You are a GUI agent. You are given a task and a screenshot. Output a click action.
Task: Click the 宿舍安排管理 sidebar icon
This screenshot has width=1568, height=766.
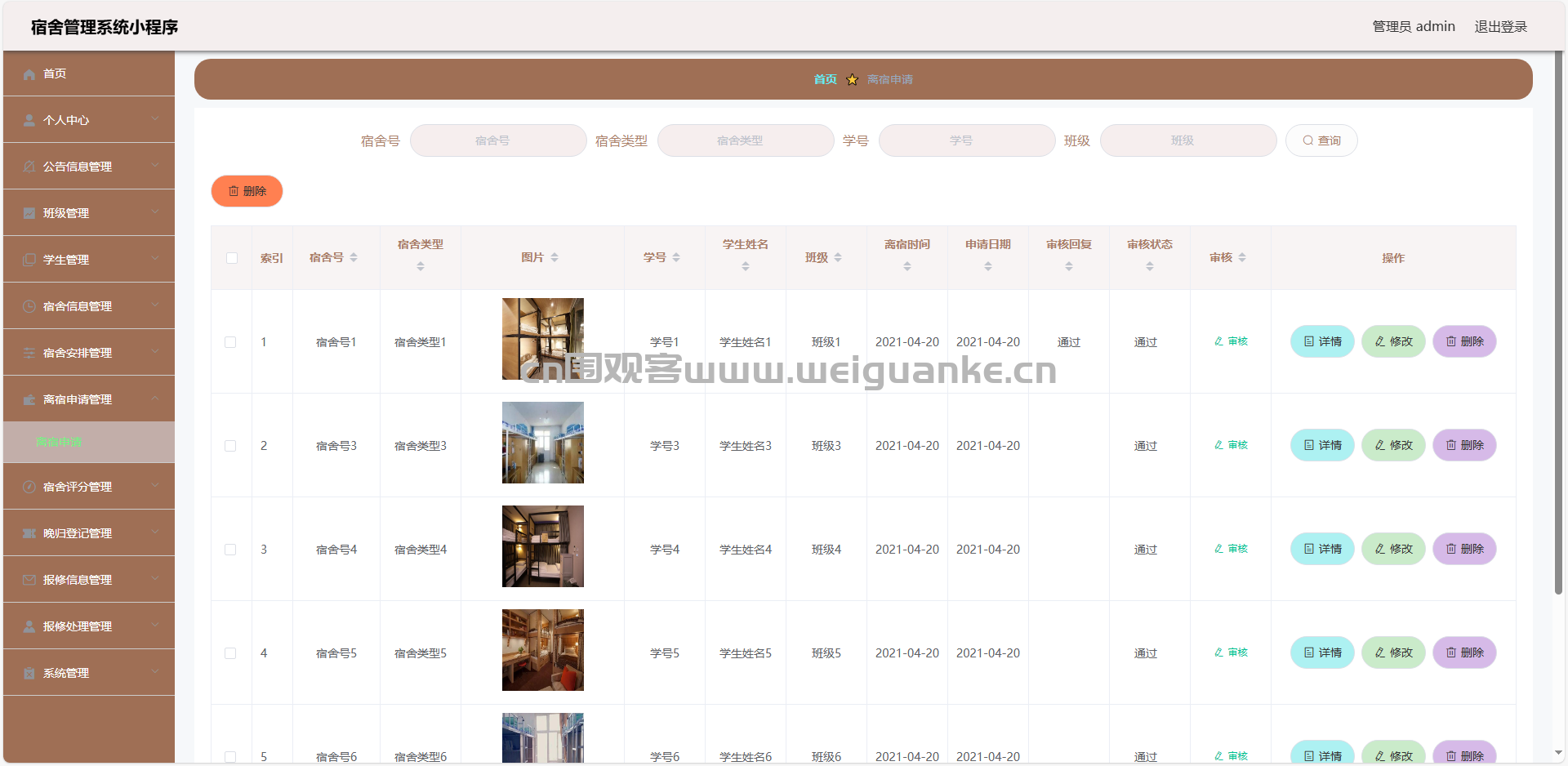pyautogui.click(x=29, y=354)
